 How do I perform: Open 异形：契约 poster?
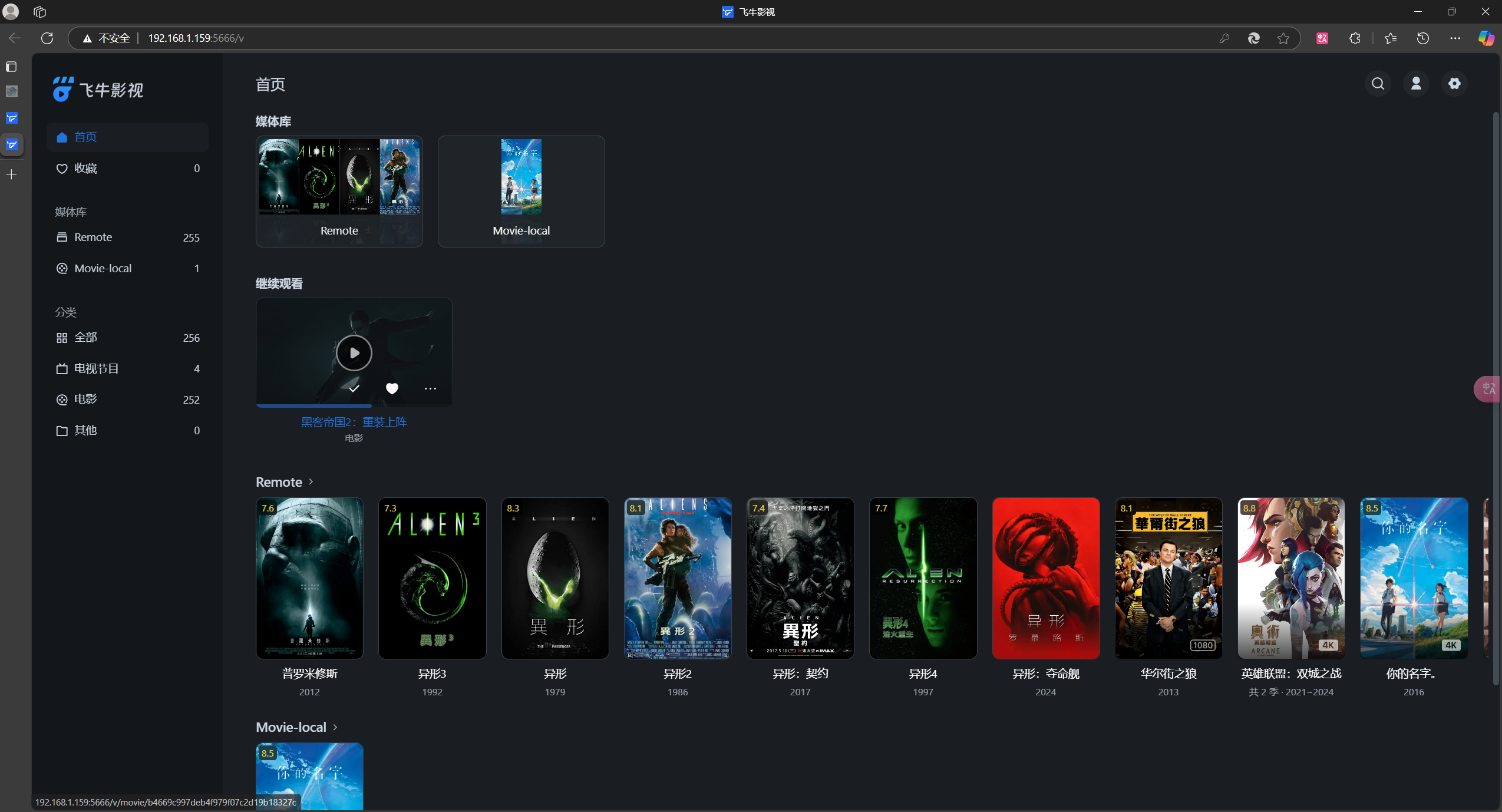click(x=800, y=578)
